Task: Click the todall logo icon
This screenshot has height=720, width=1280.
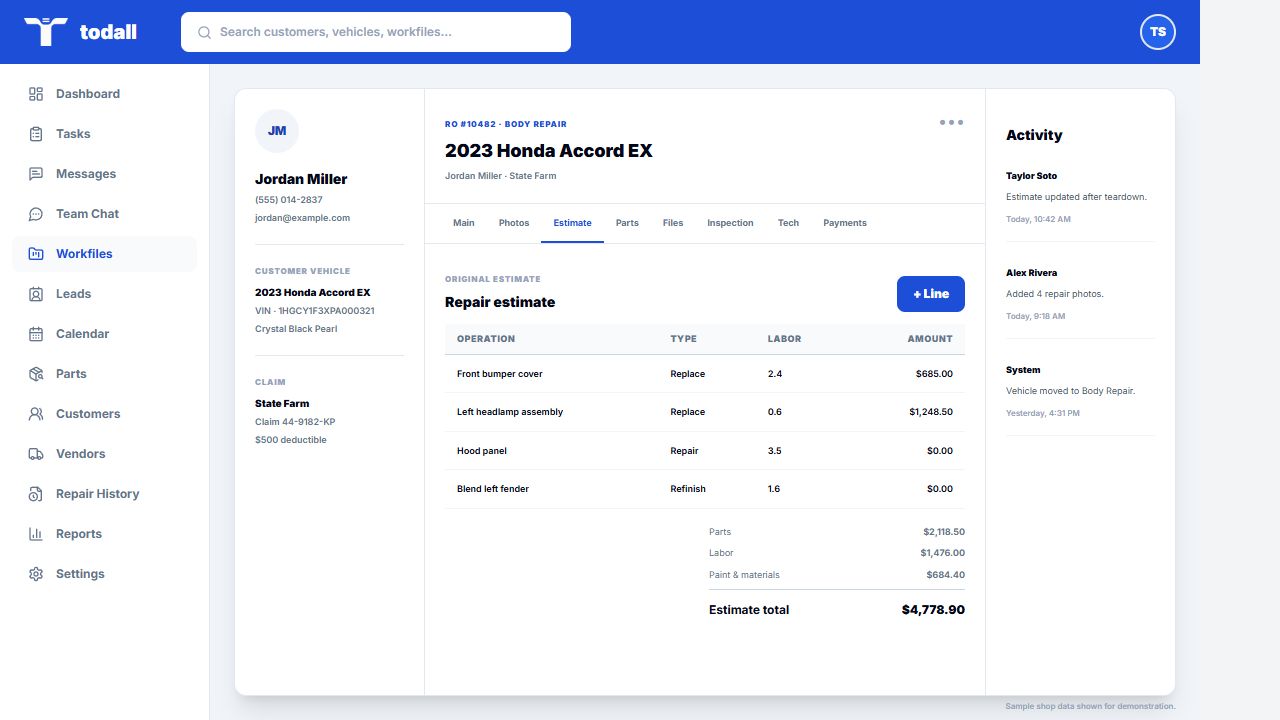Action: tap(46, 31)
